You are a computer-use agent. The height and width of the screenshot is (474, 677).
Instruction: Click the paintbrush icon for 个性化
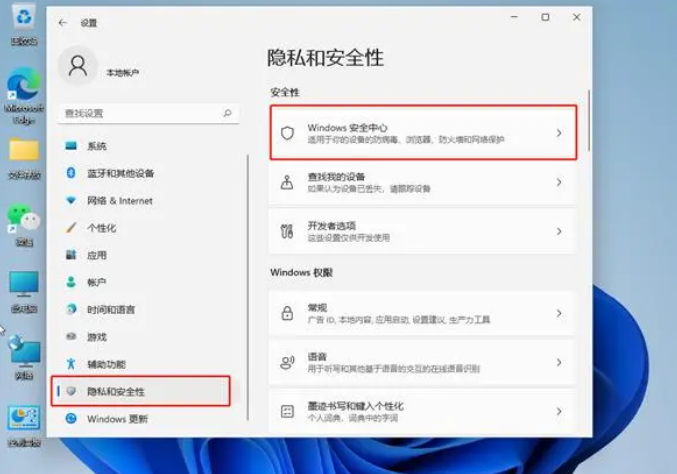click(71, 228)
